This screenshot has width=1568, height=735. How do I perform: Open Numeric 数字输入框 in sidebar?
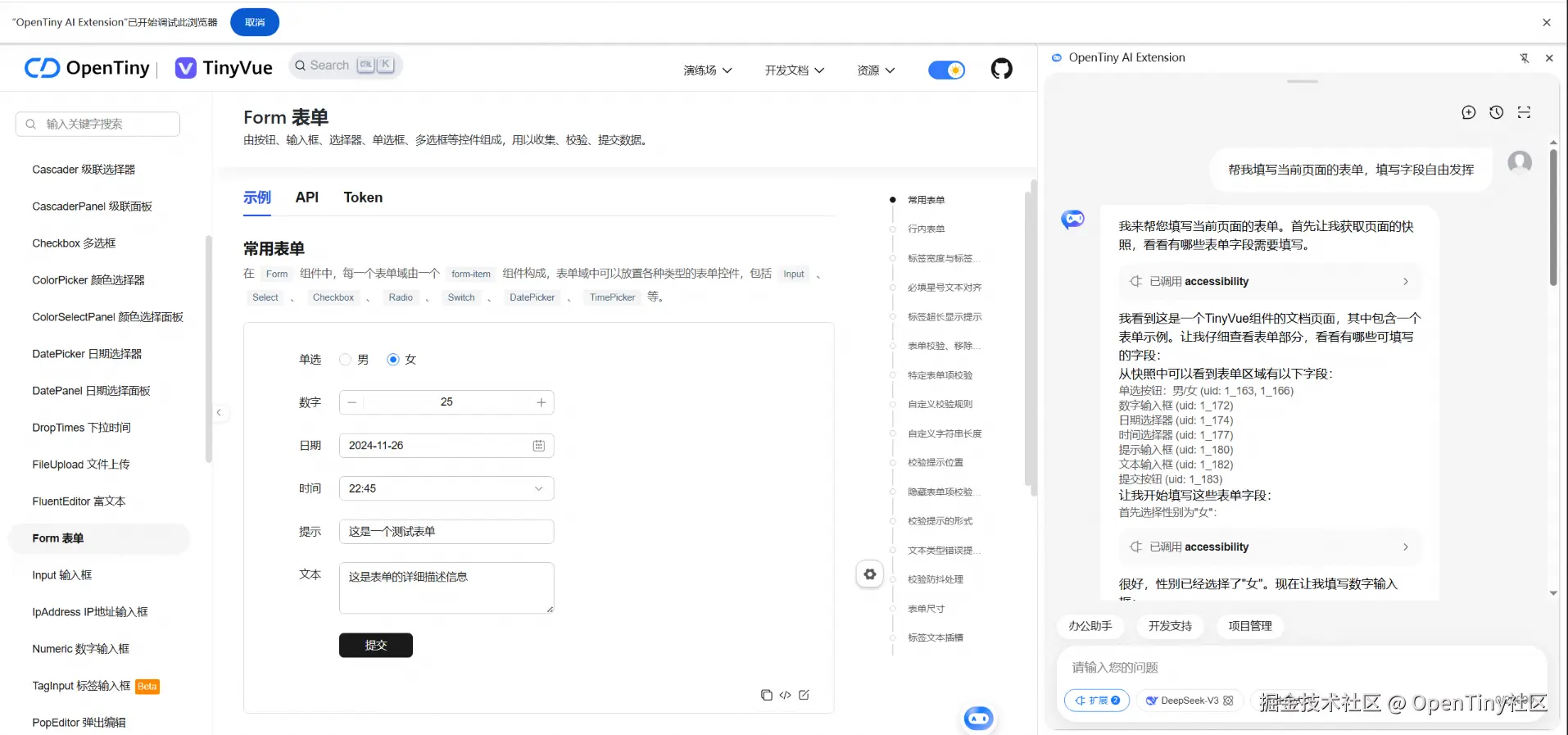(x=81, y=649)
